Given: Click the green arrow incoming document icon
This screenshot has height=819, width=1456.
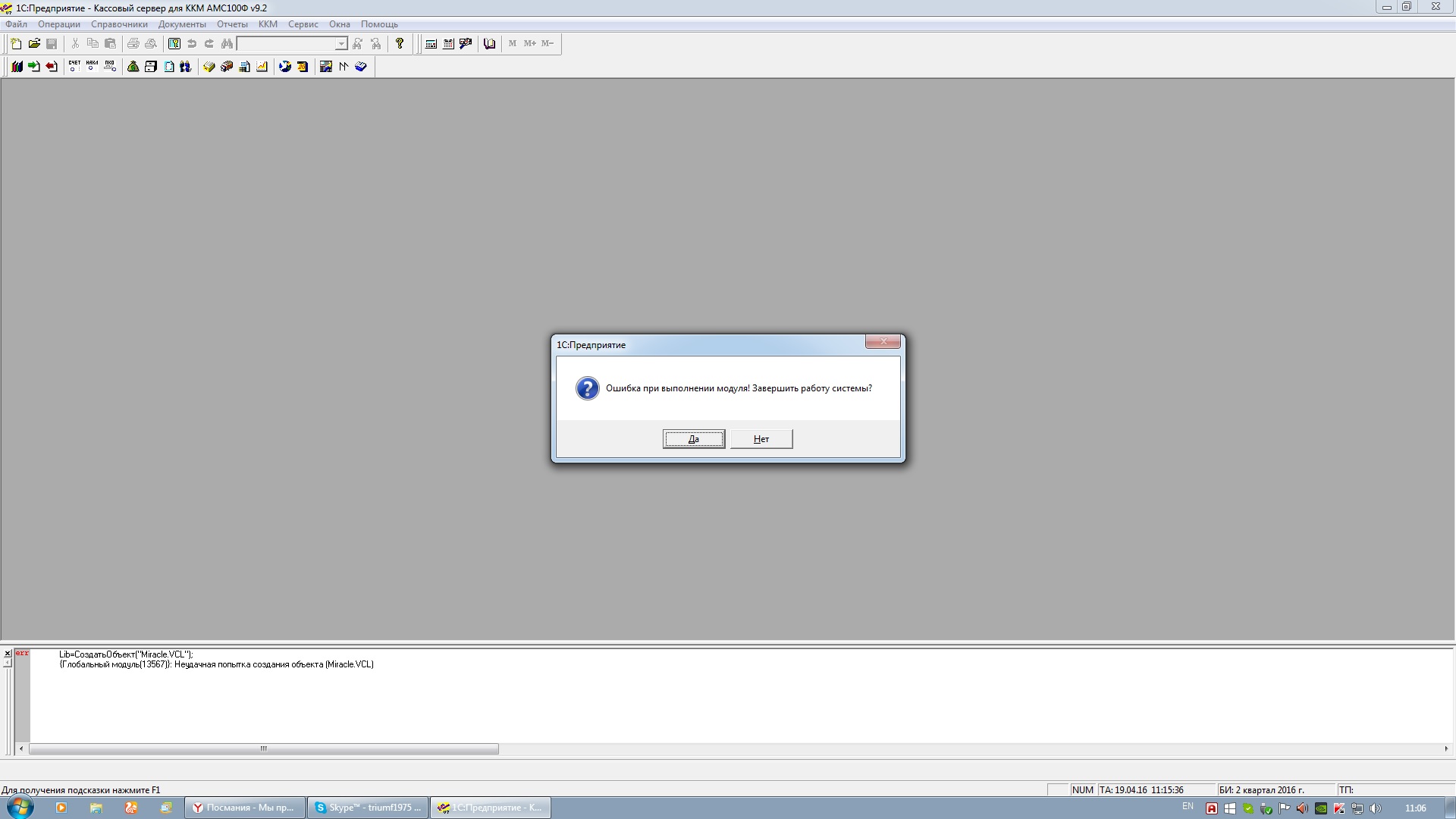Looking at the screenshot, I should tap(34, 67).
